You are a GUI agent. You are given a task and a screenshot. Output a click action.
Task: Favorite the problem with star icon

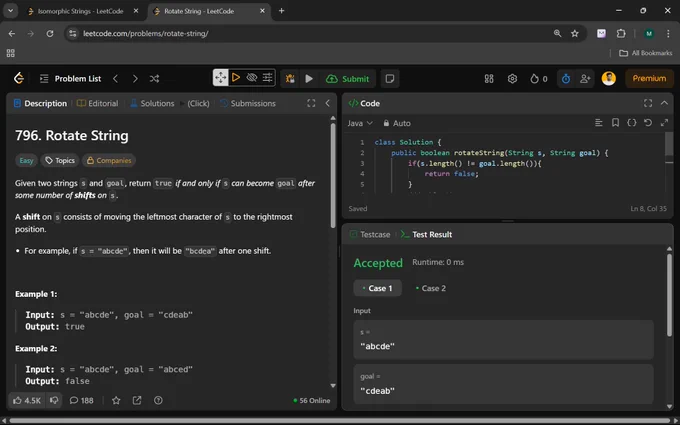coord(116,400)
